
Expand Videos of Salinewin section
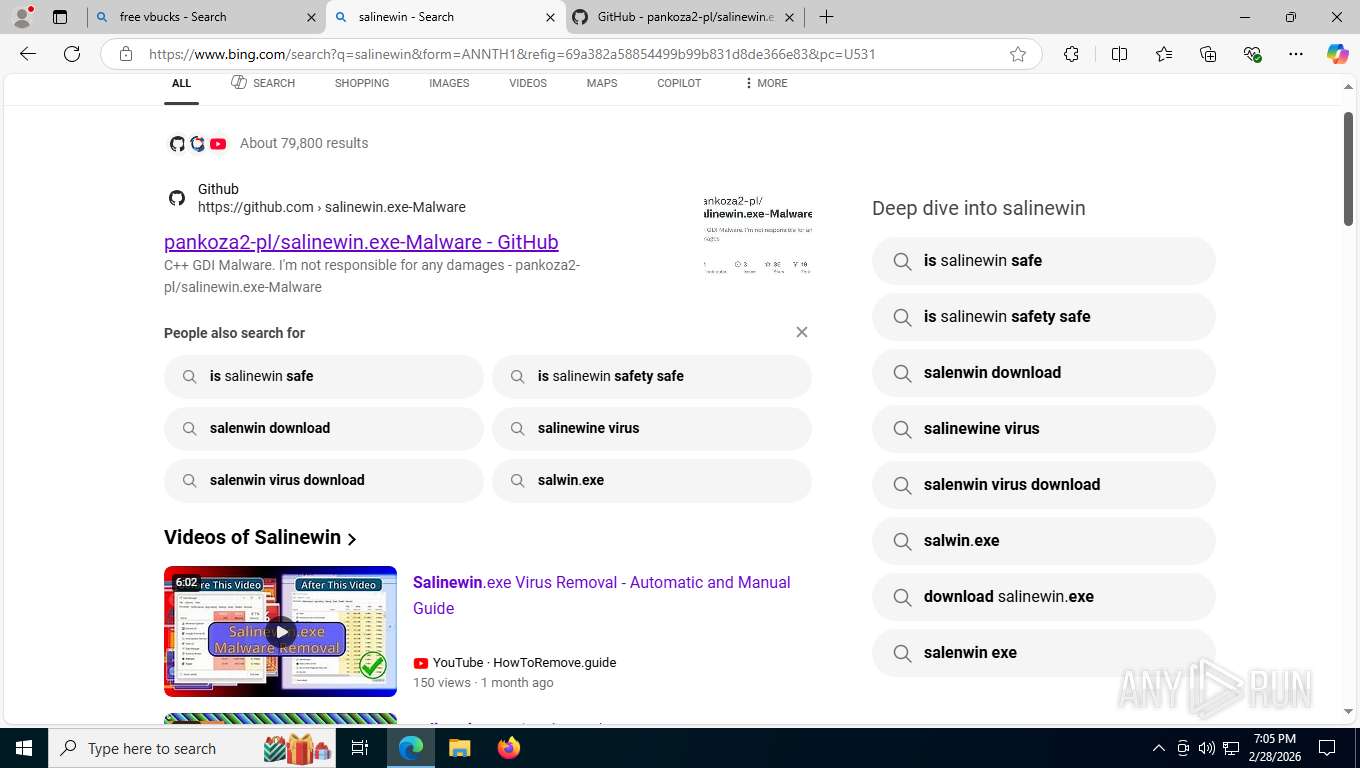(260, 537)
